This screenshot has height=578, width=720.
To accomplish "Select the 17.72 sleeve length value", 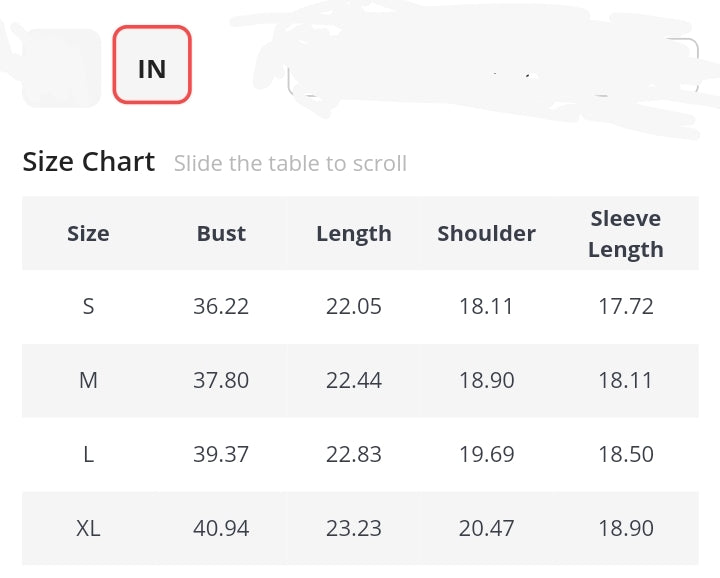I will 626,306.
